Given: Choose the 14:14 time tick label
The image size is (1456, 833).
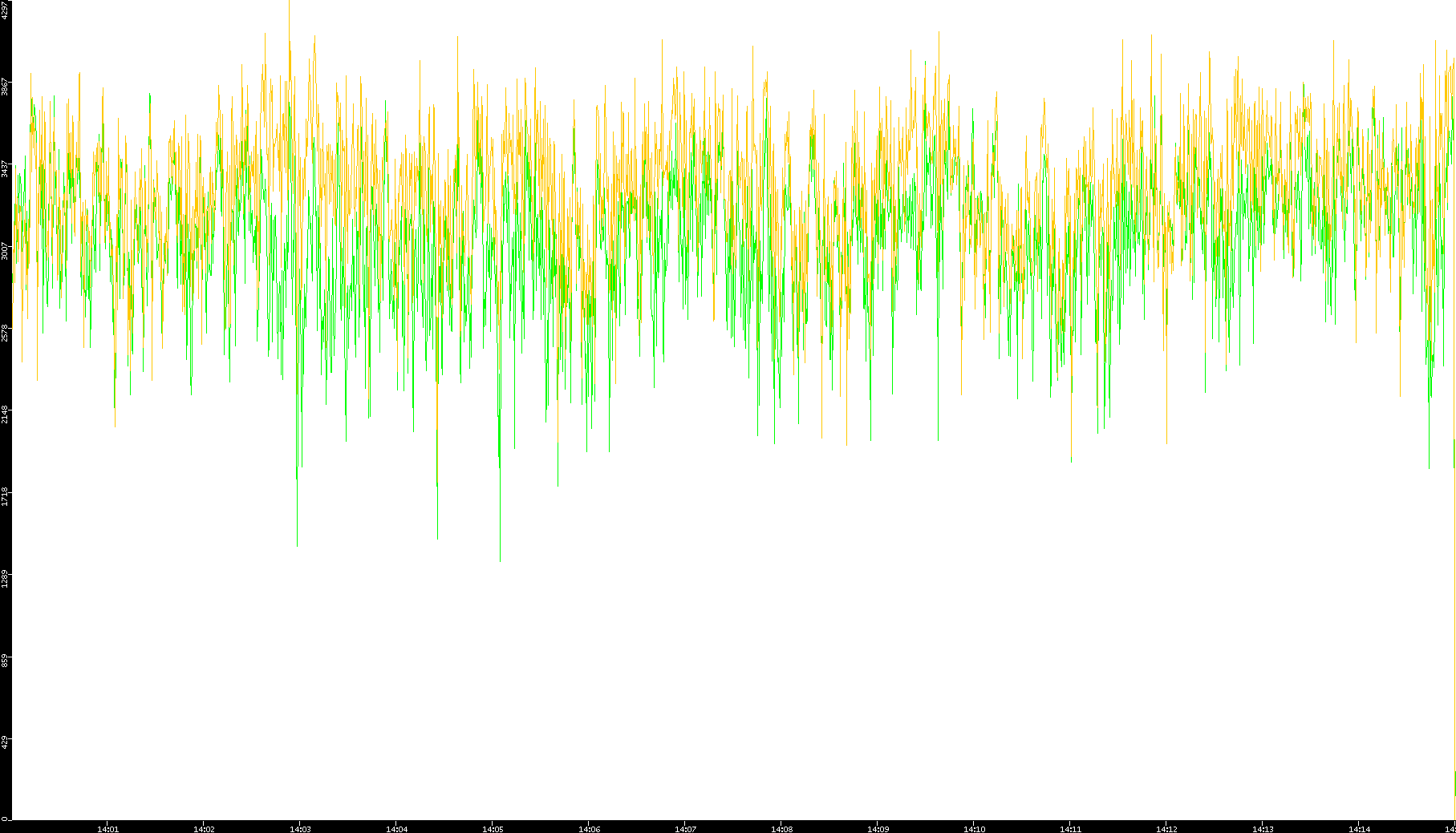Looking at the screenshot, I should (1359, 829).
